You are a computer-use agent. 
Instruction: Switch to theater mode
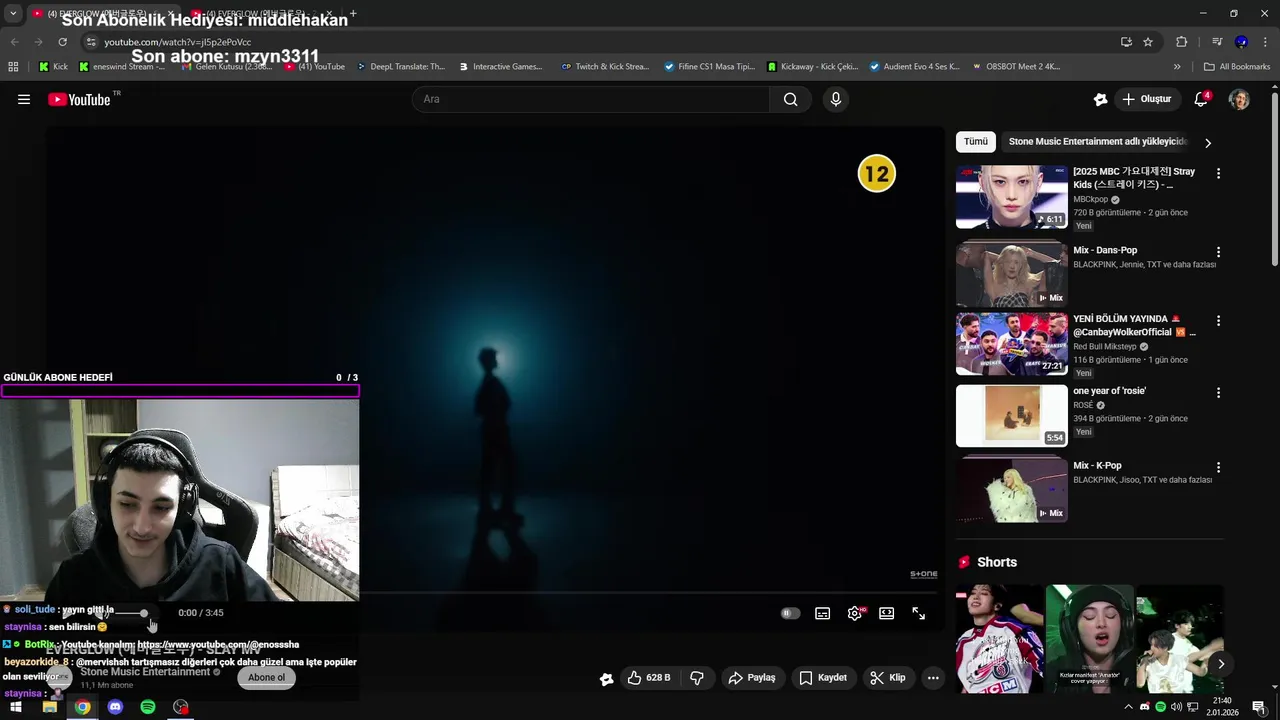886,613
